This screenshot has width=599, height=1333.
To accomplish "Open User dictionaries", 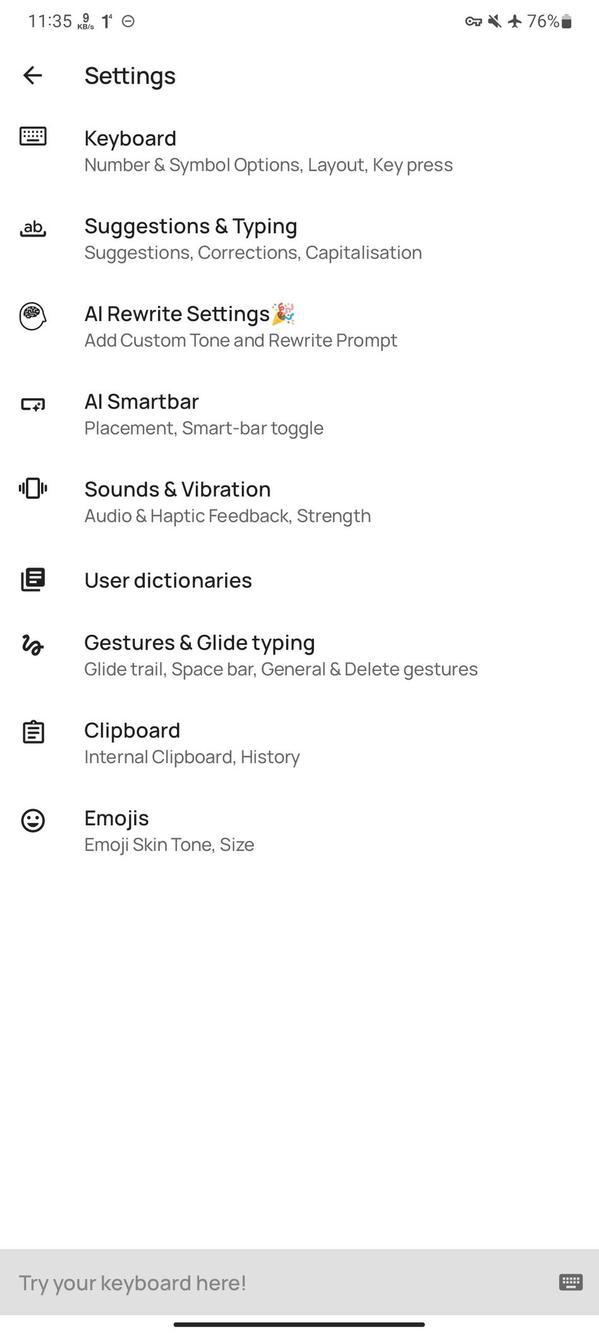I will tap(167, 579).
